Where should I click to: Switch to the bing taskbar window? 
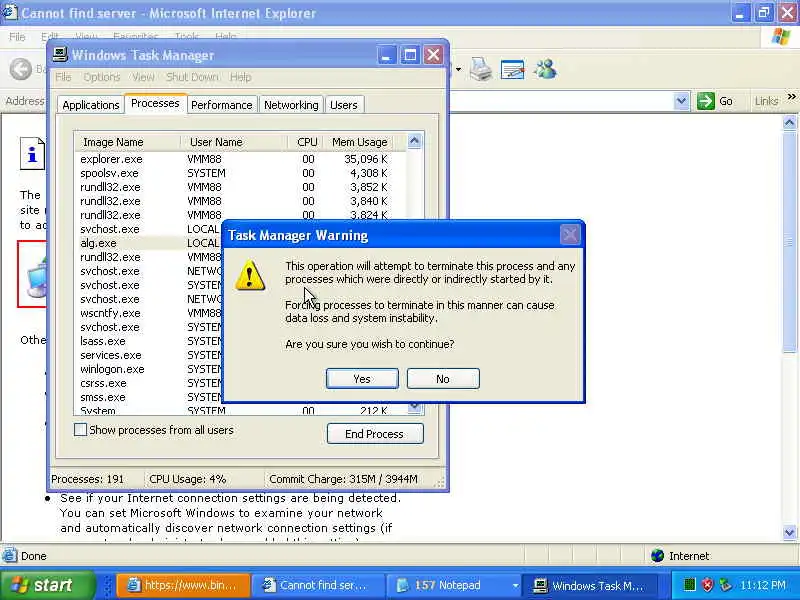coord(183,585)
